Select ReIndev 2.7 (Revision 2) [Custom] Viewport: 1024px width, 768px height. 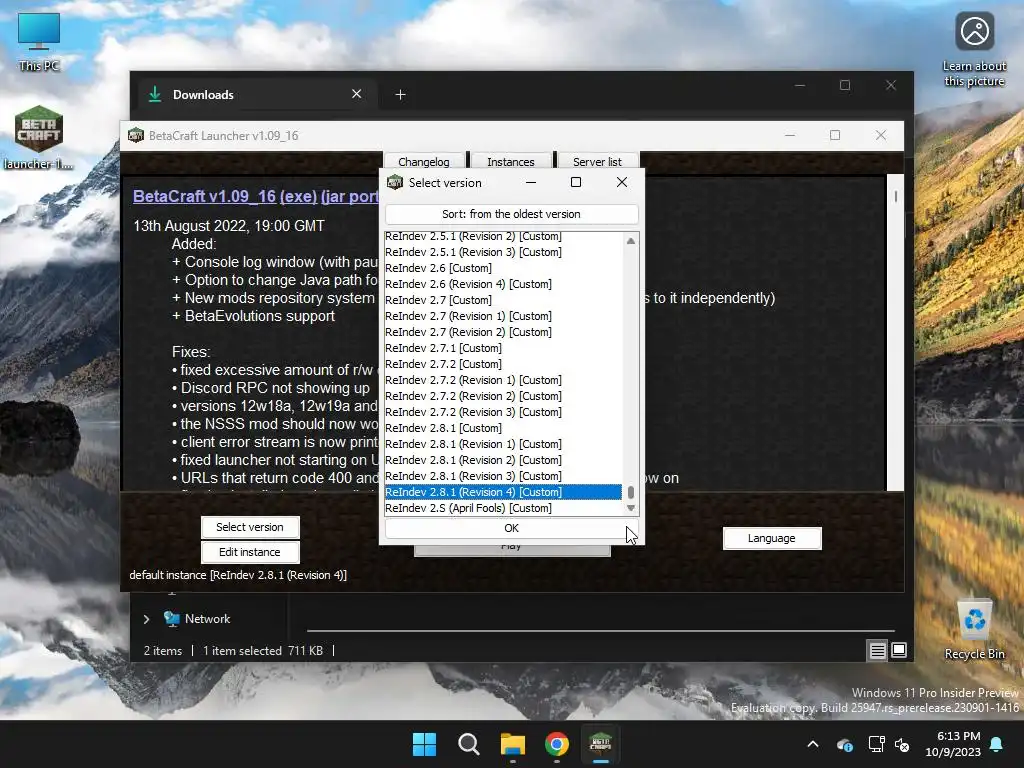(x=503, y=332)
